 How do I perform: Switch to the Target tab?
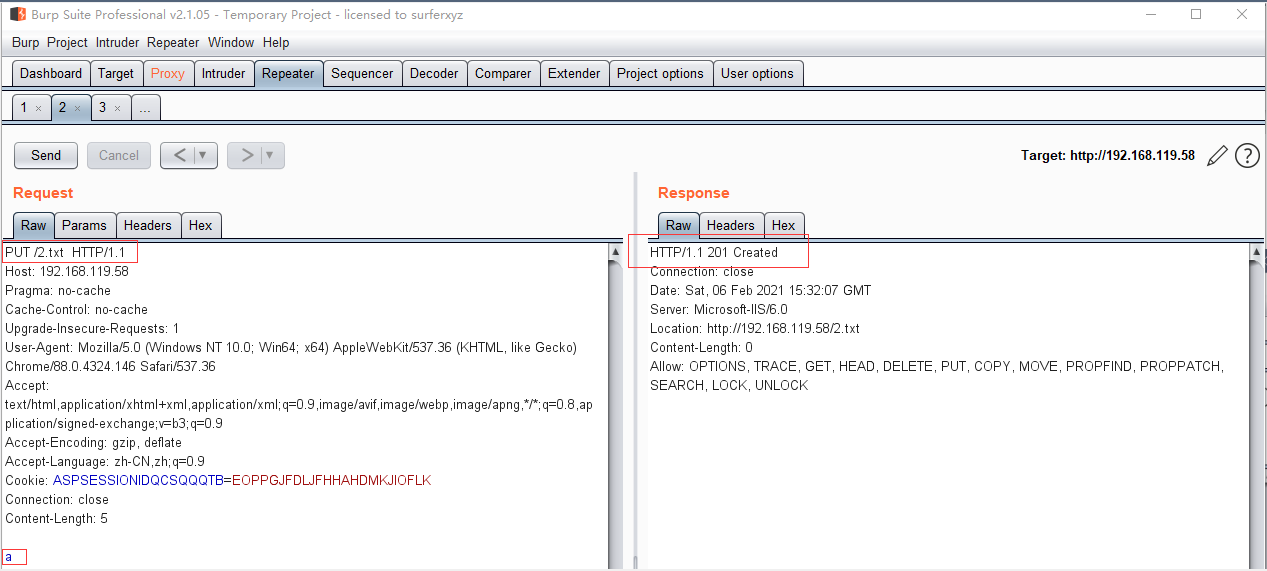[x=116, y=73]
